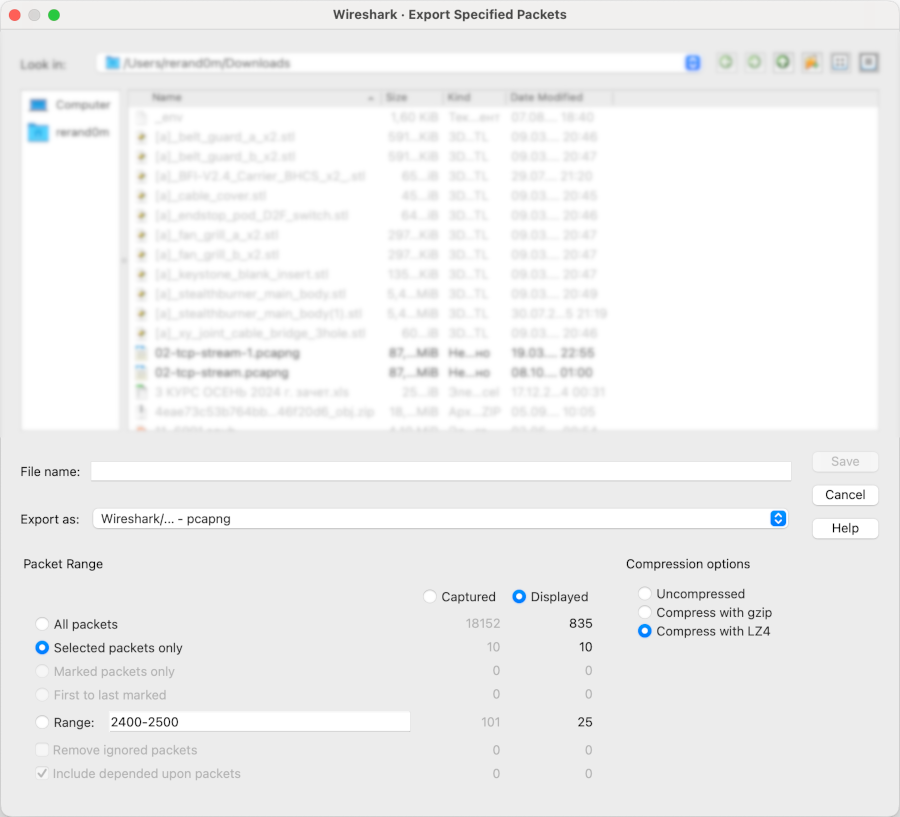Click the Look in path text /Users/rerand0m/Downloads

point(207,63)
